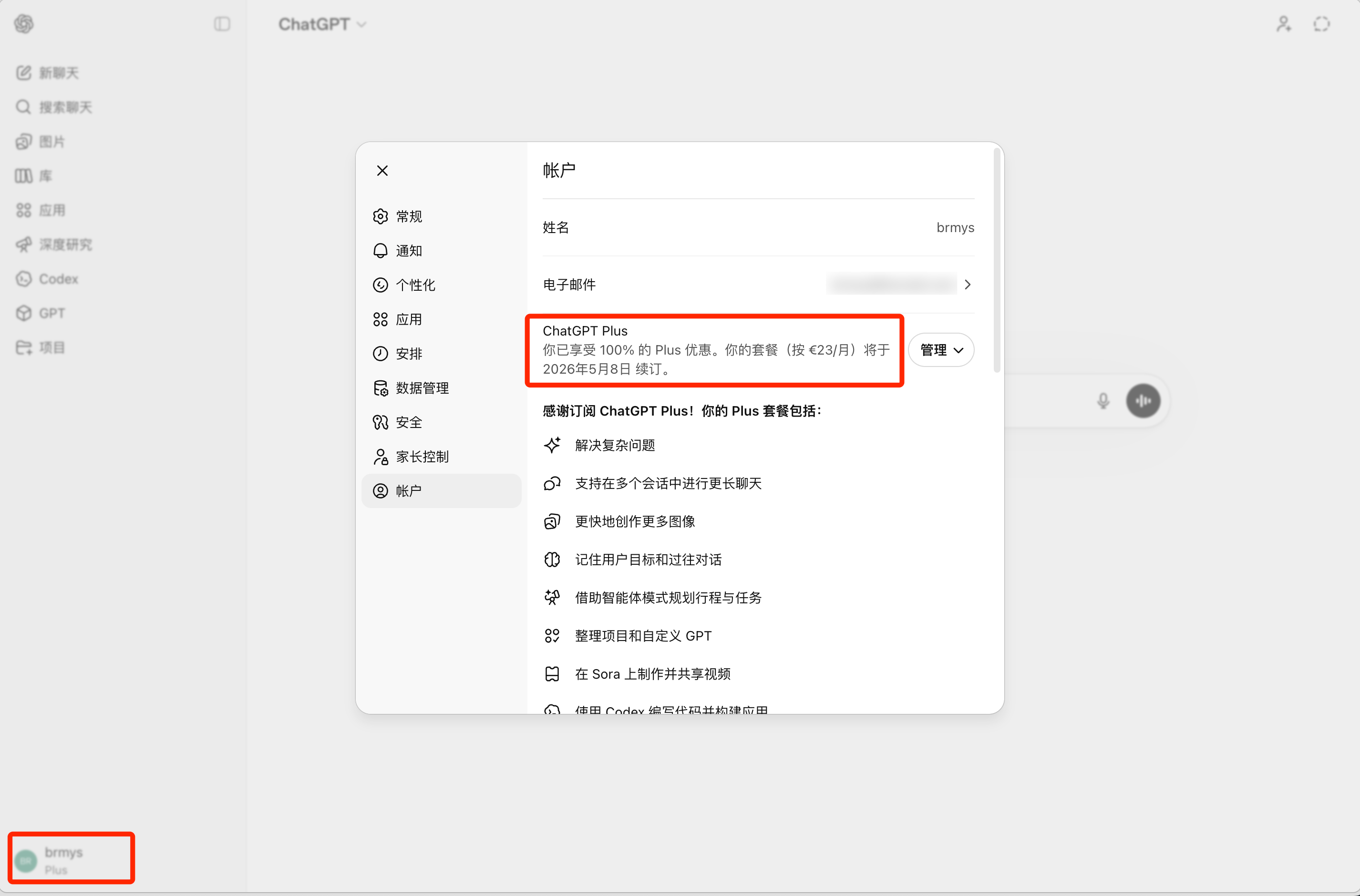
Task: Open the ChatGPT model selector dropdown
Action: pos(322,24)
